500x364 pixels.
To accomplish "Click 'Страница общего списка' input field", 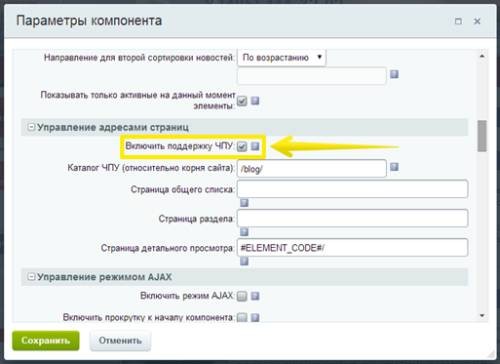I will pos(353,189).
